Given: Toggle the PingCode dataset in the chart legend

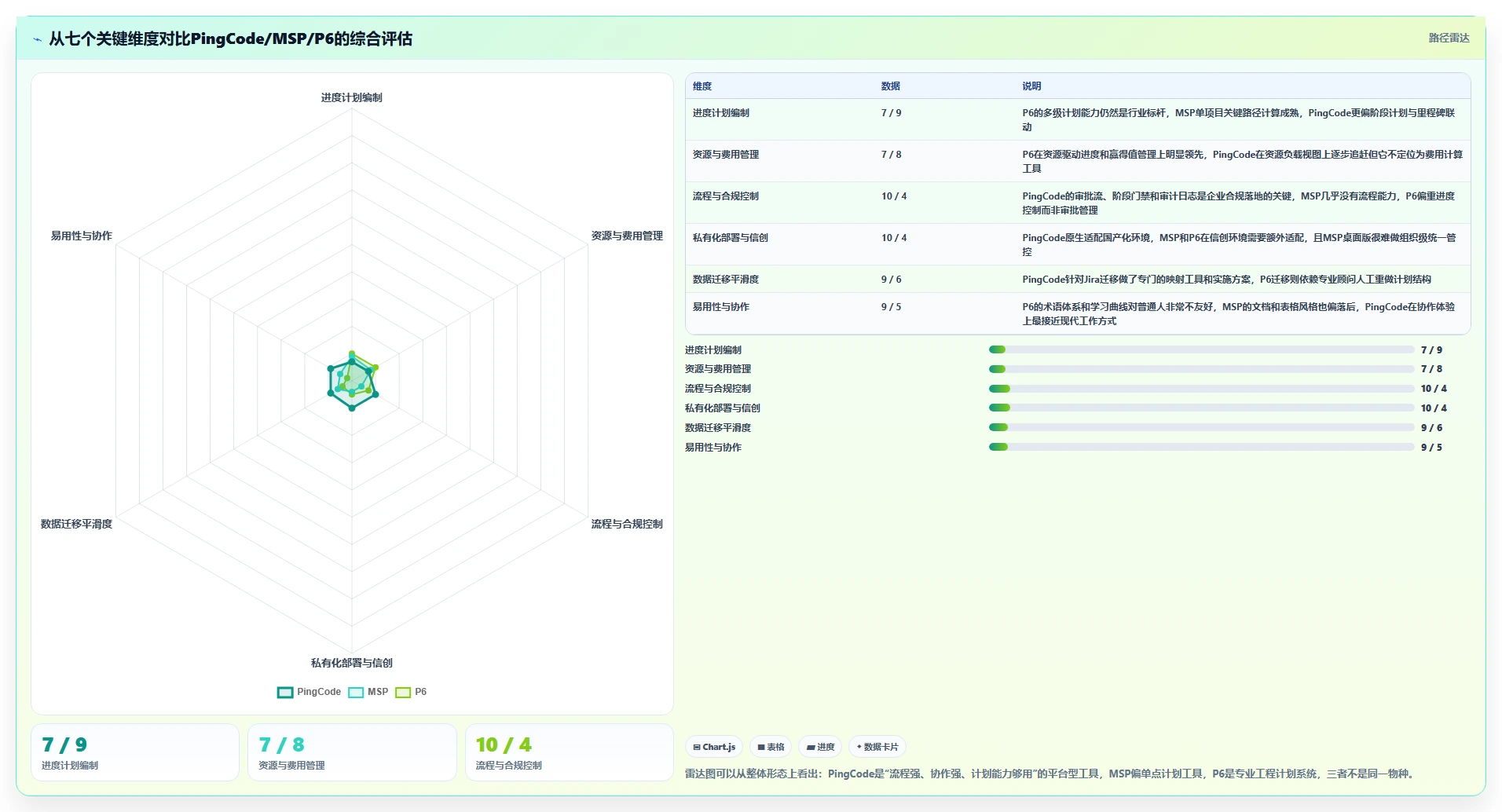Looking at the screenshot, I should pos(309,692).
